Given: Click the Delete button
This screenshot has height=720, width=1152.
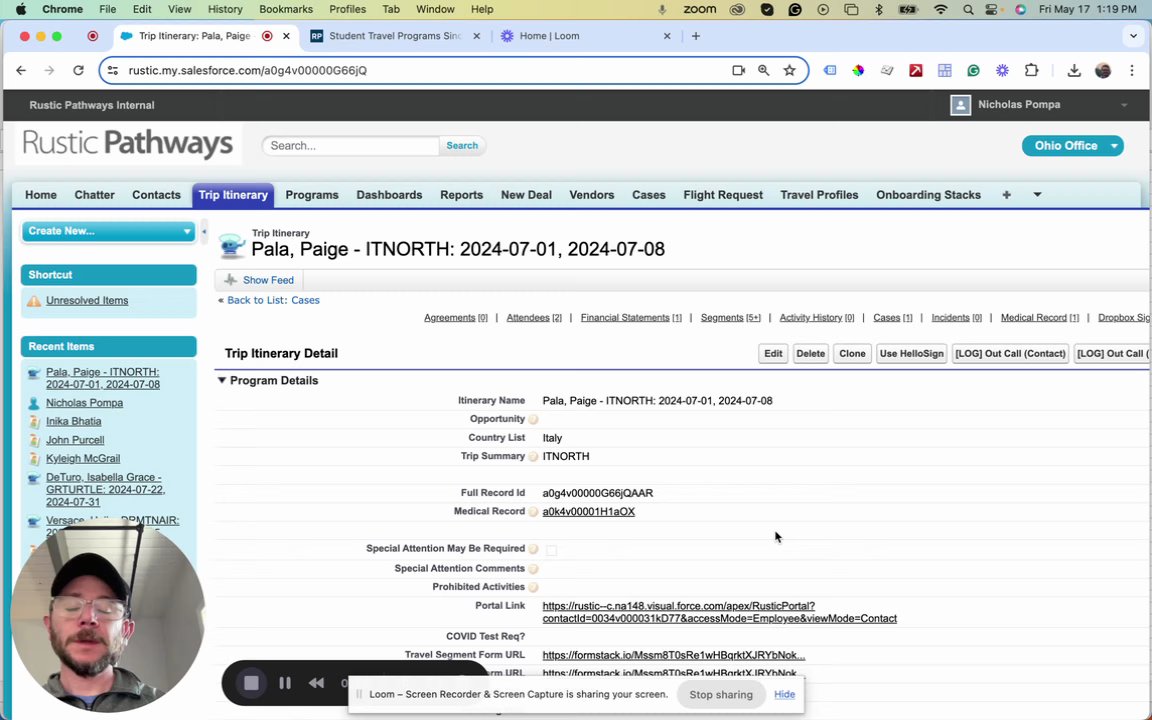Looking at the screenshot, I should point(810,353).
